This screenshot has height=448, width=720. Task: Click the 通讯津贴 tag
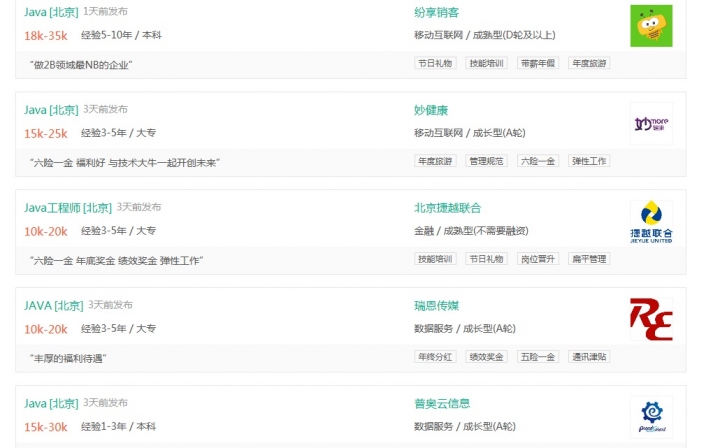click(589, 357)
